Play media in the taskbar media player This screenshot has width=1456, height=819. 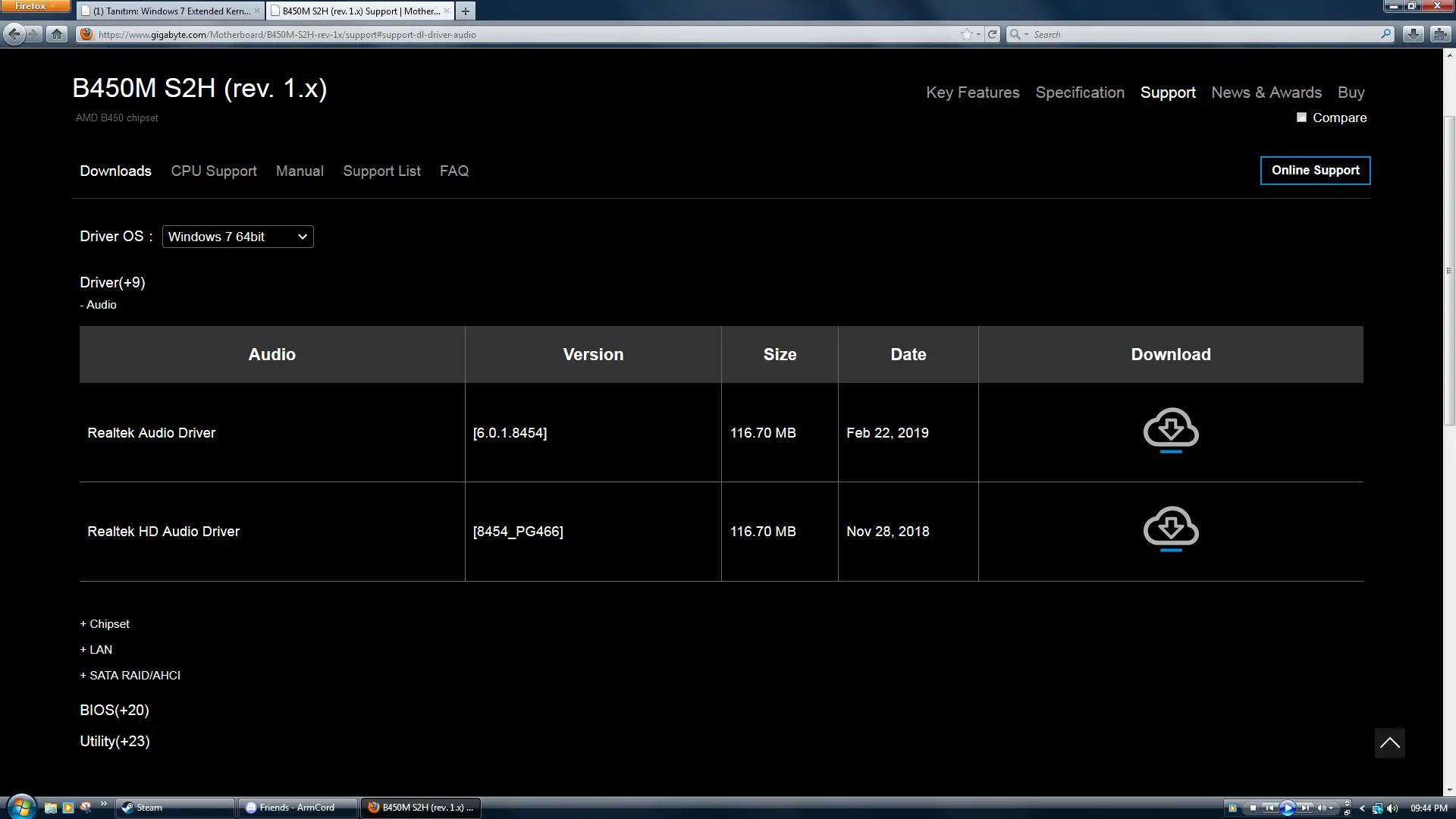pos(1287,808)
